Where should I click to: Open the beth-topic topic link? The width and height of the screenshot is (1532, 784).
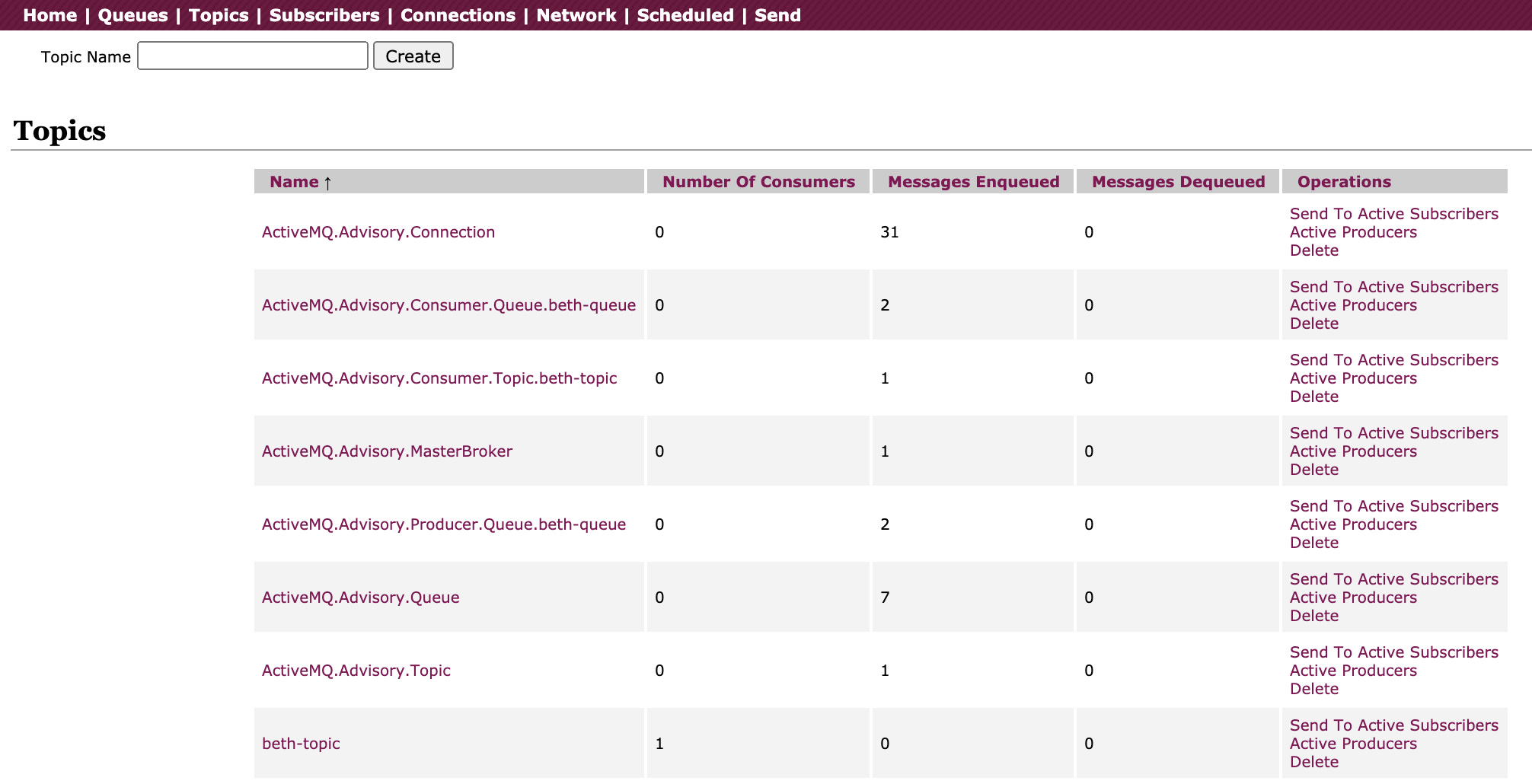pyautogui.click(x=301, y=744)
